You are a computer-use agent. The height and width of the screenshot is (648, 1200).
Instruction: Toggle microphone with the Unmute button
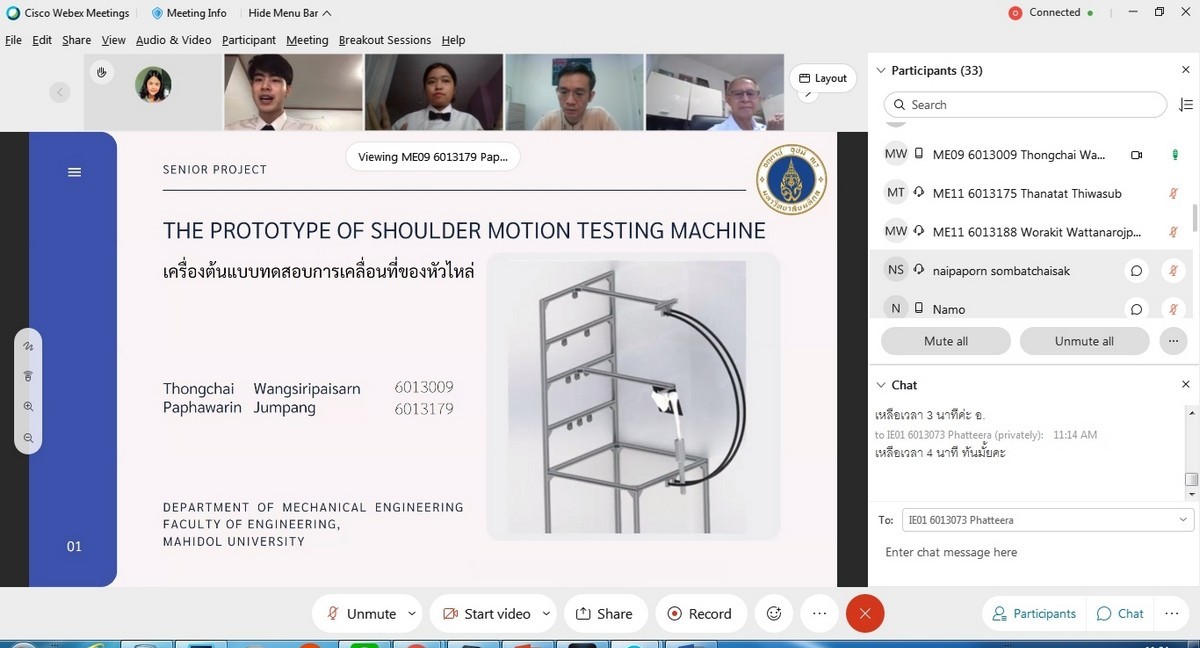tap(360, 614)
